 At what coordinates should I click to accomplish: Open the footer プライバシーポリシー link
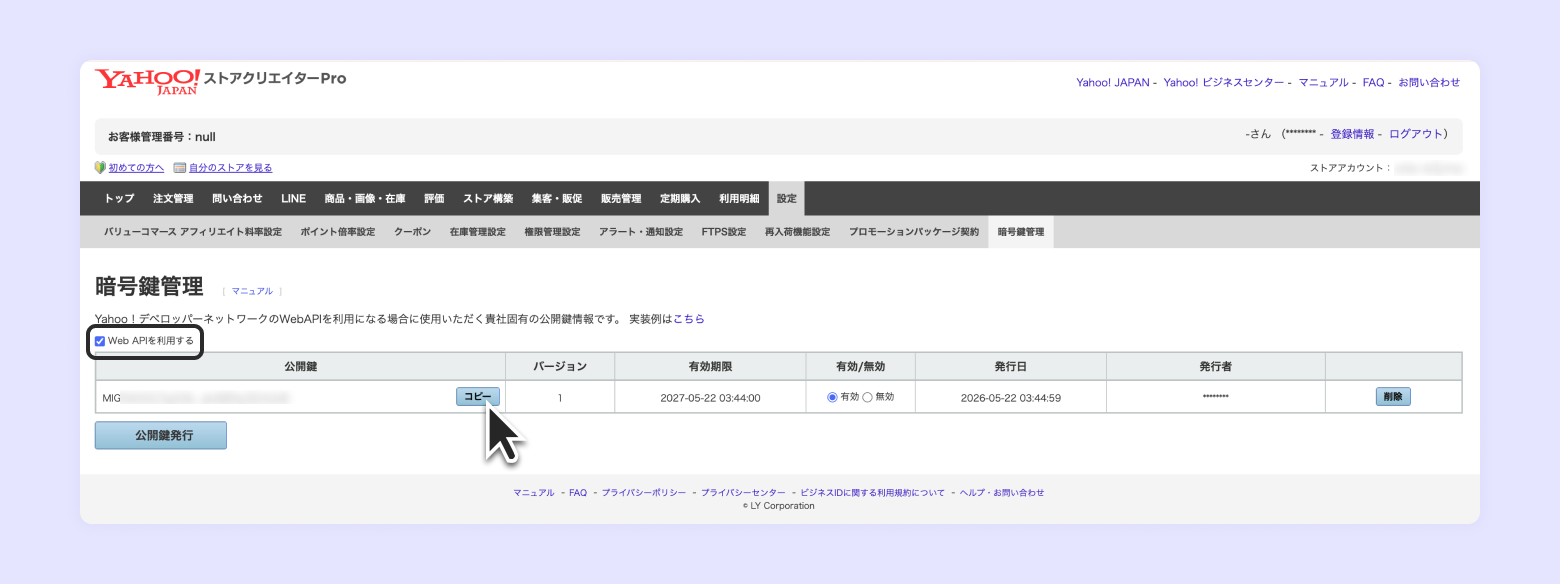click(x=644, y=493)
